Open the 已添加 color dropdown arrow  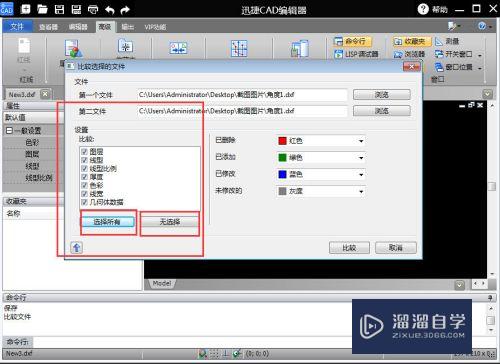coord(361,158)
